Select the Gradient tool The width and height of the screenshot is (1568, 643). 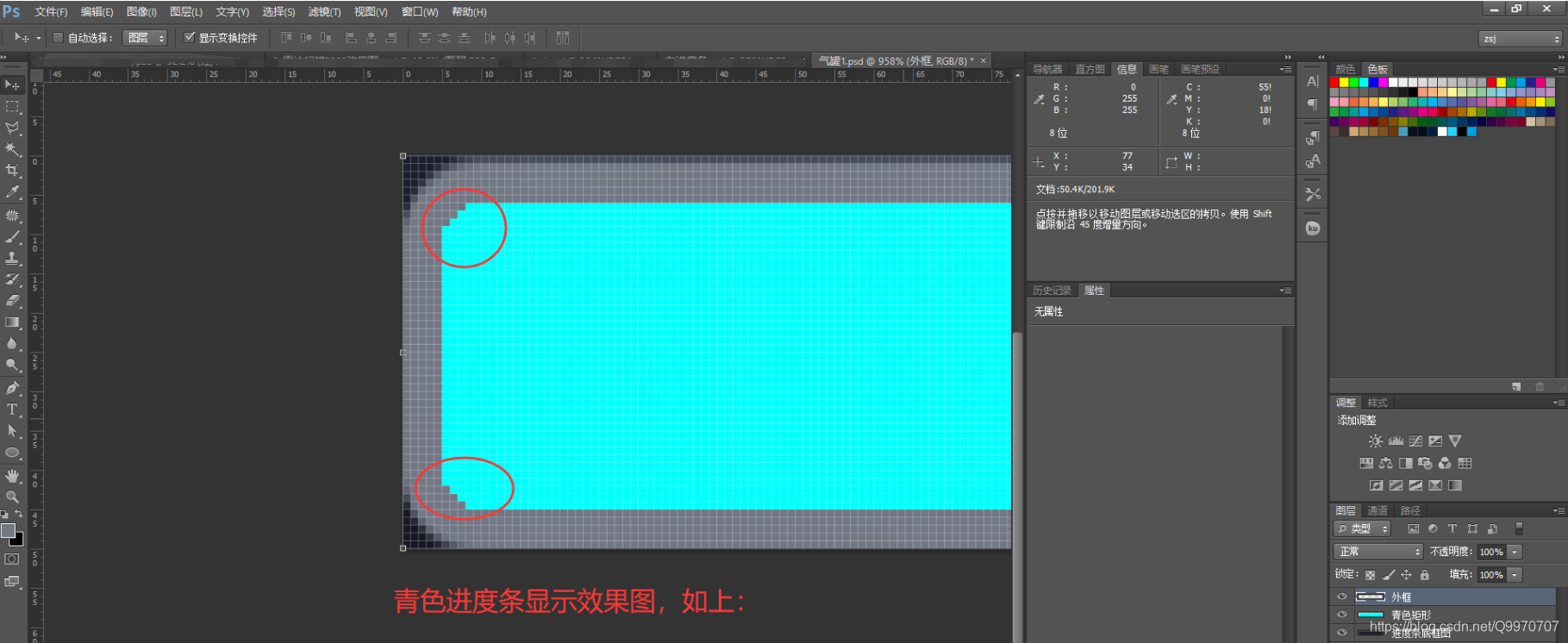coord(12,322)
